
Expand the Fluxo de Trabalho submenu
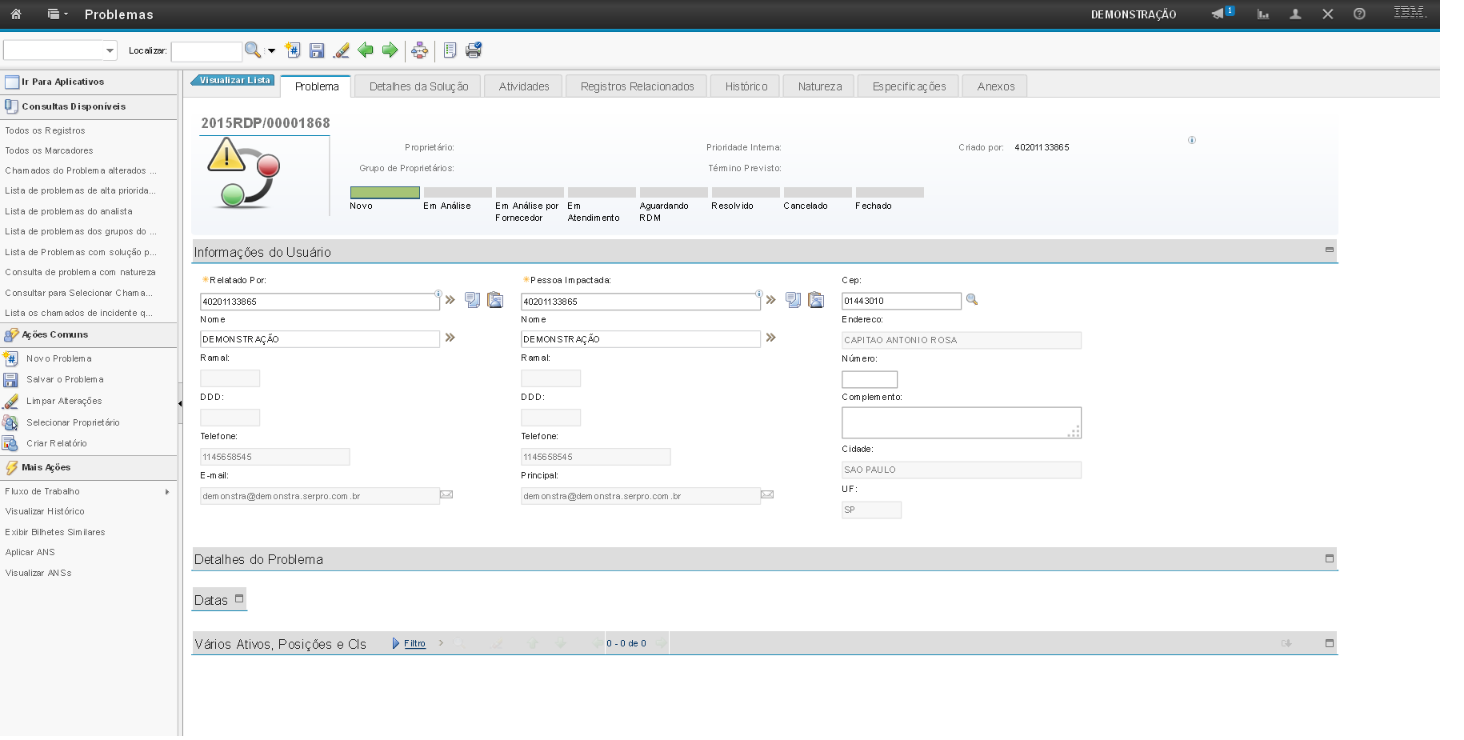click(x=167, y=492)
